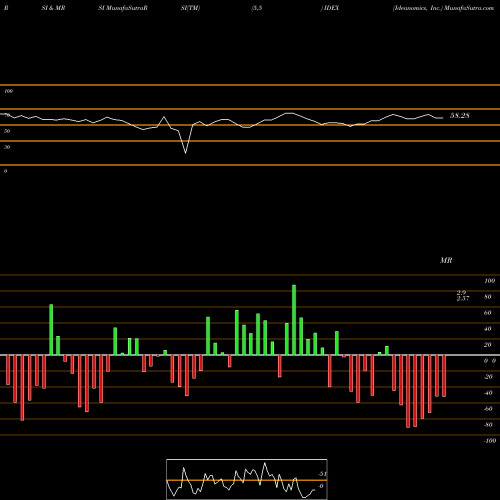Screen dimensions: 500x500
Task: Click the '30' label on RSI axis
Action: [x=7, y=147]
